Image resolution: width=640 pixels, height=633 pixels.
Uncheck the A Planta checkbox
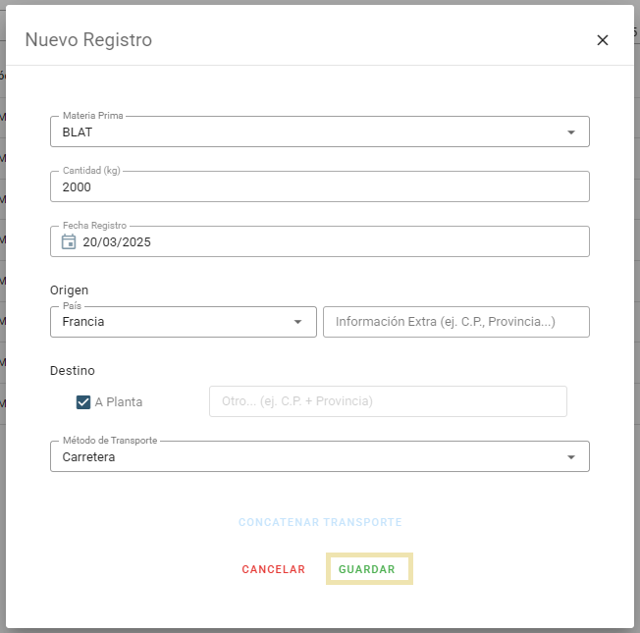84,402
